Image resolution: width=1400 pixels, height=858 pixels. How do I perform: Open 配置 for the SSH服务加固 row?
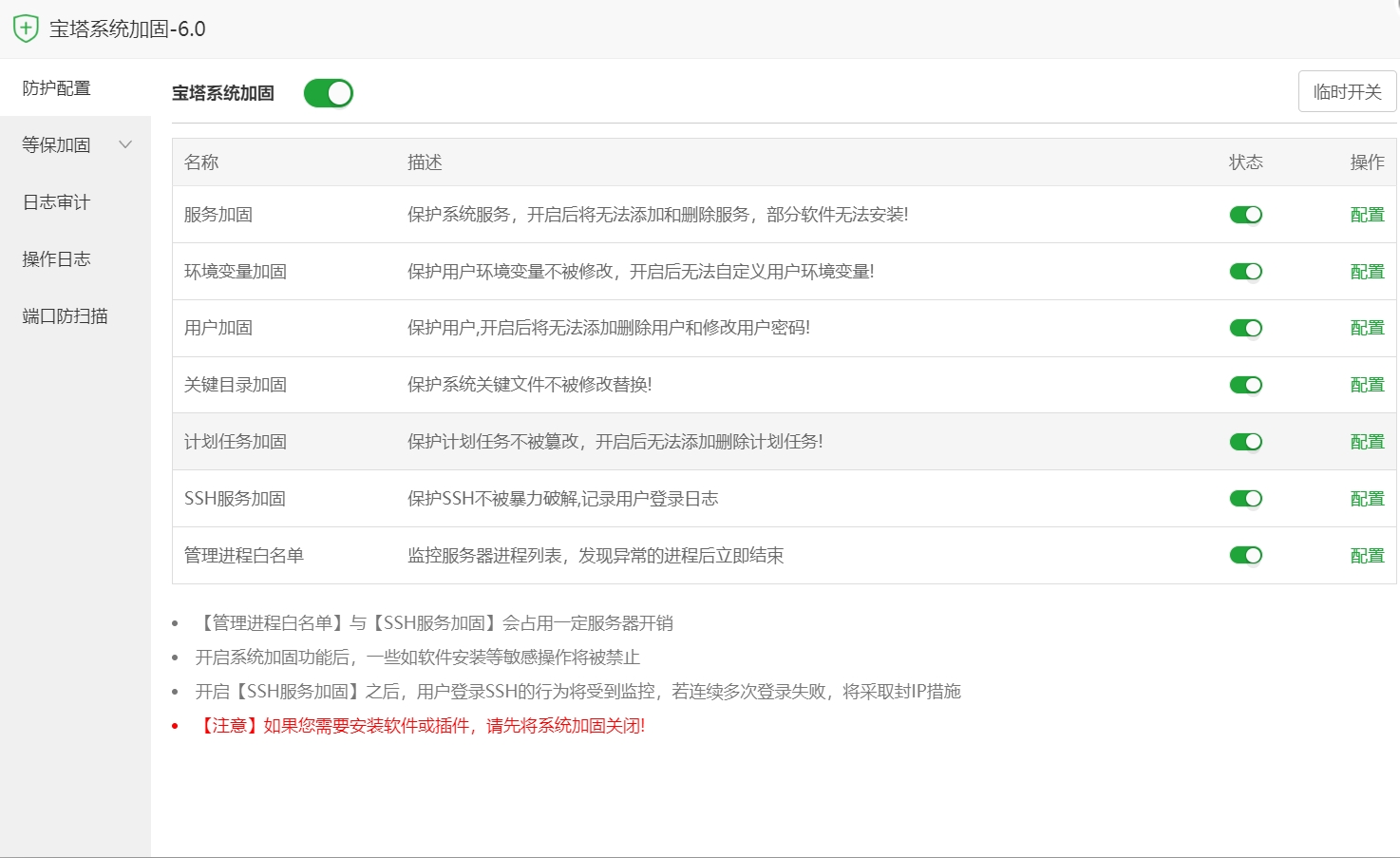click(x=1367, y=499)
